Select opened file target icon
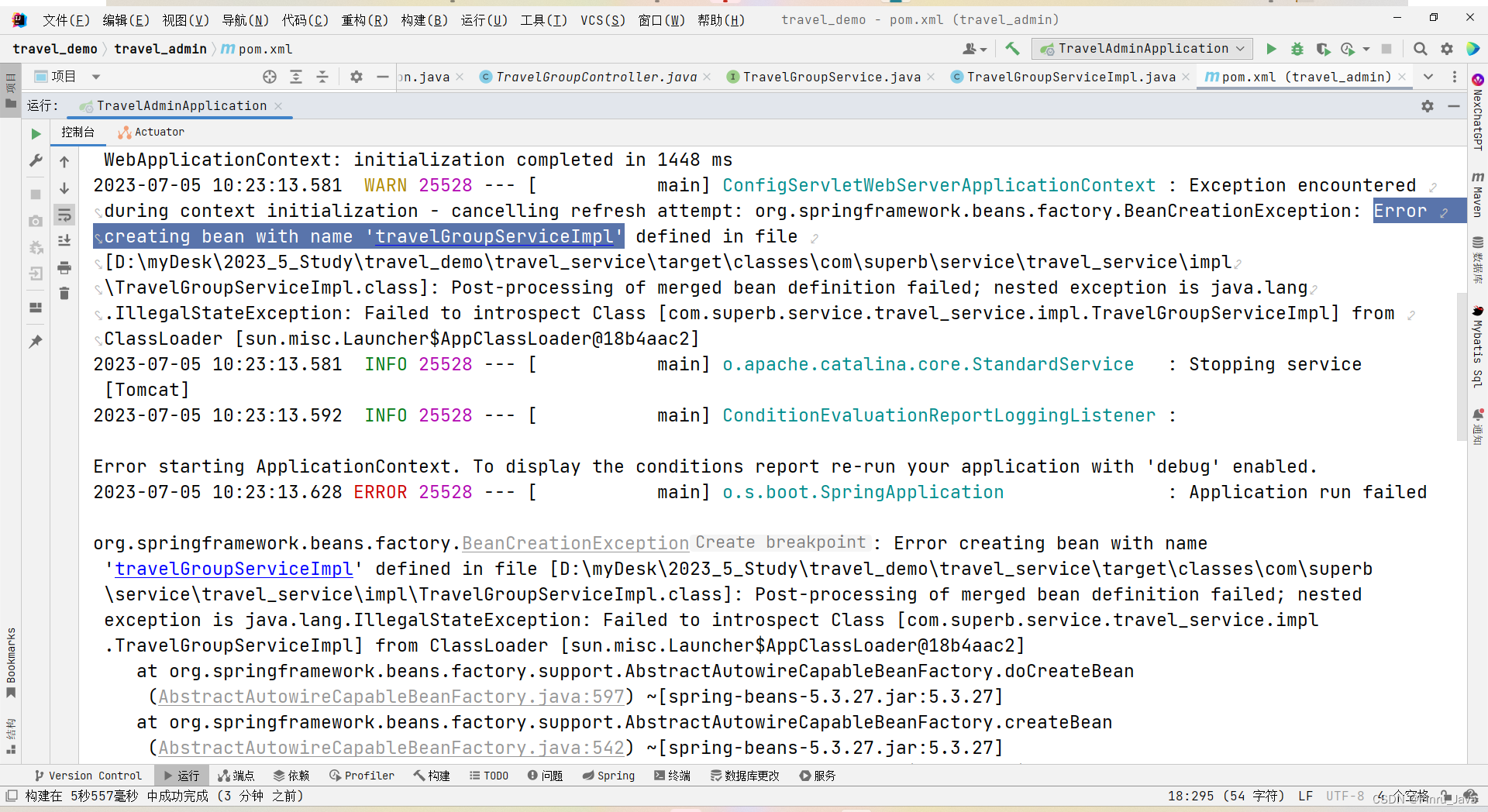The height and width of the screenshot is (812, 1488). pos(270,77)
